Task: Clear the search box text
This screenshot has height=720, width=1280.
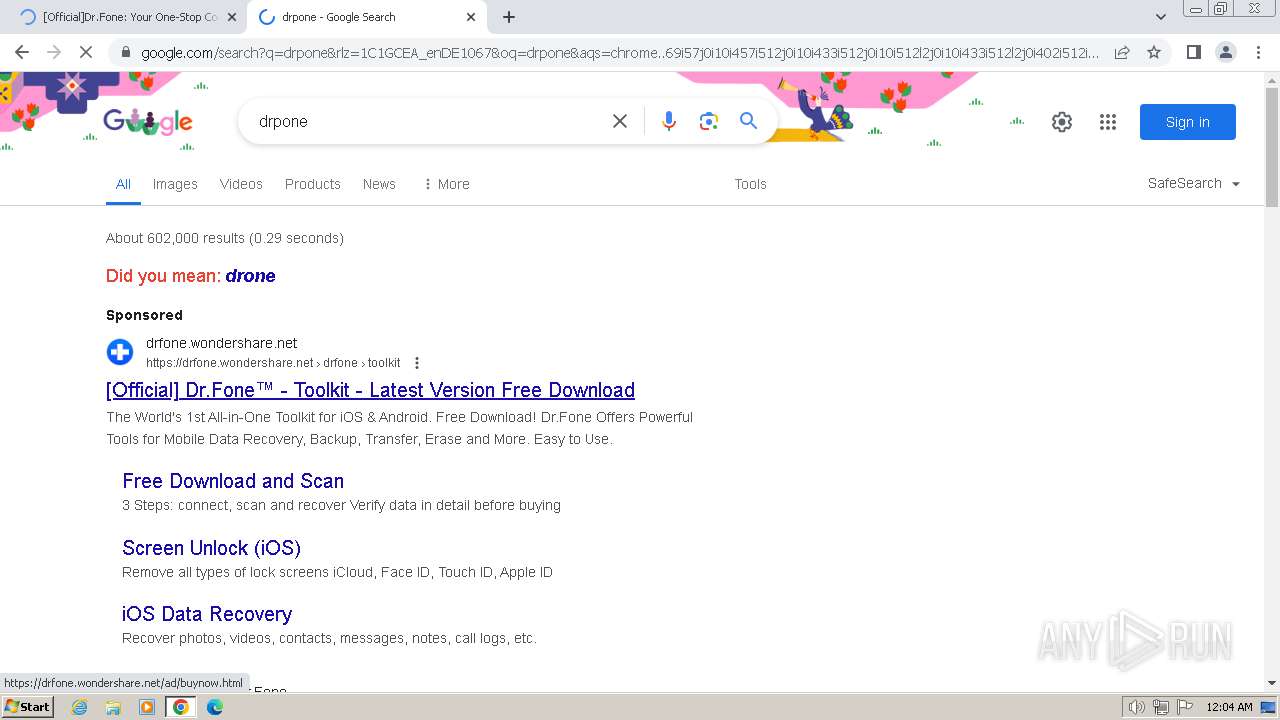Action: pyautogui.click(x=620, y=121)
